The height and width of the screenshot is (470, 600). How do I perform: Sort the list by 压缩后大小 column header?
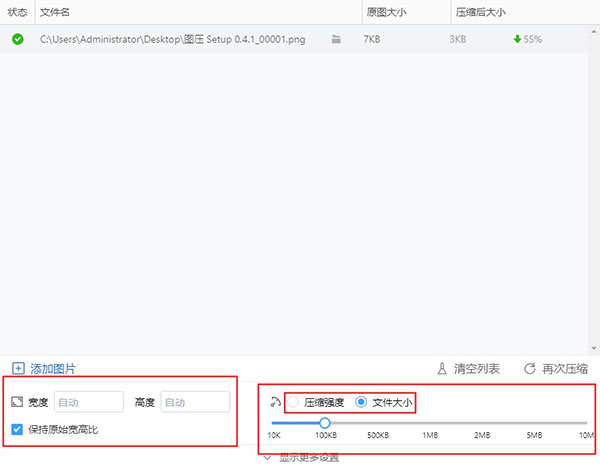coord(480,12)
